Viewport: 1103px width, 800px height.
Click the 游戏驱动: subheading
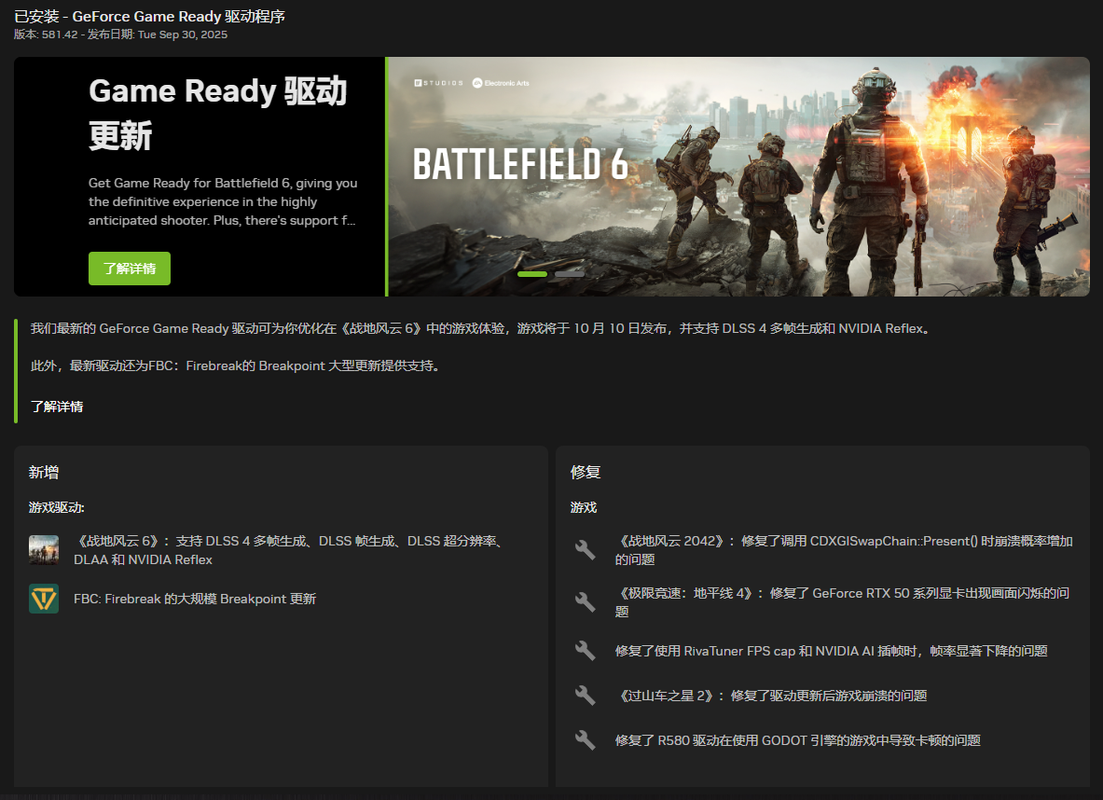tap(56, 507)
